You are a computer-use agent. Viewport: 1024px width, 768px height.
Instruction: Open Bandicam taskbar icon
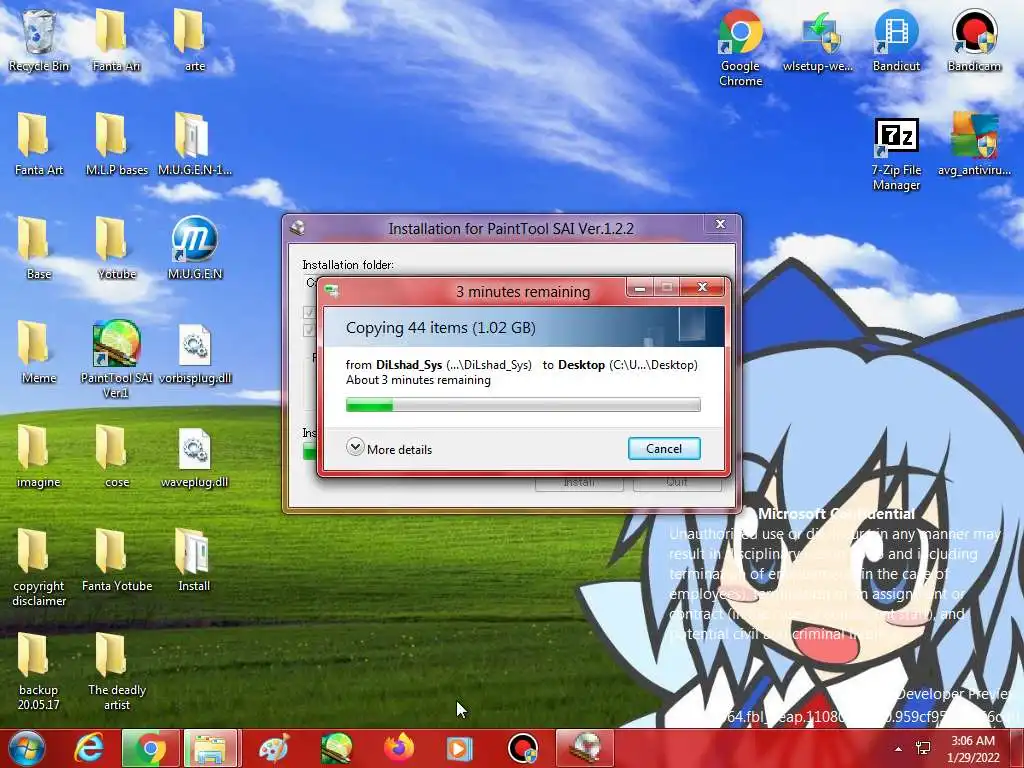(x=522, y=748)
